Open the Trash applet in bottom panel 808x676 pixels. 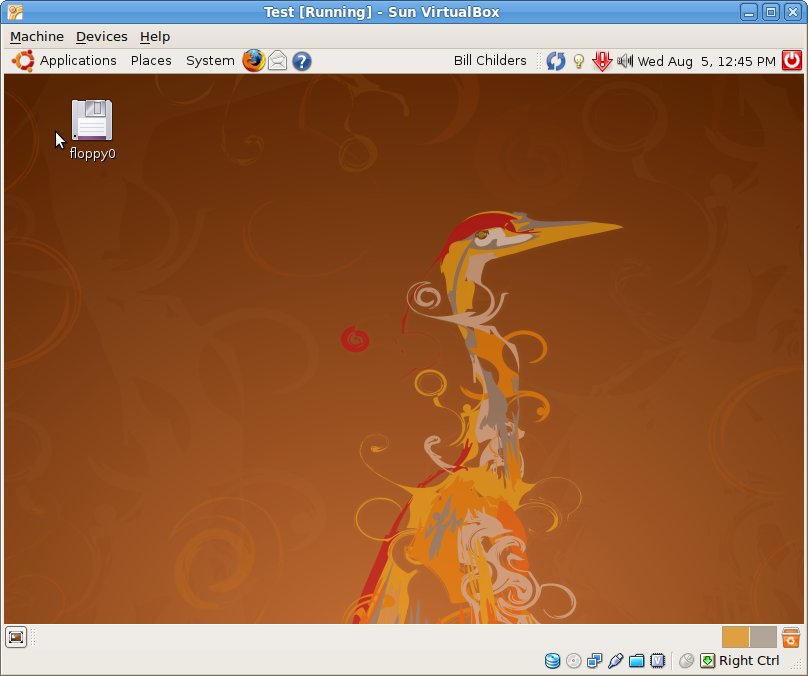tap(791, 637)
